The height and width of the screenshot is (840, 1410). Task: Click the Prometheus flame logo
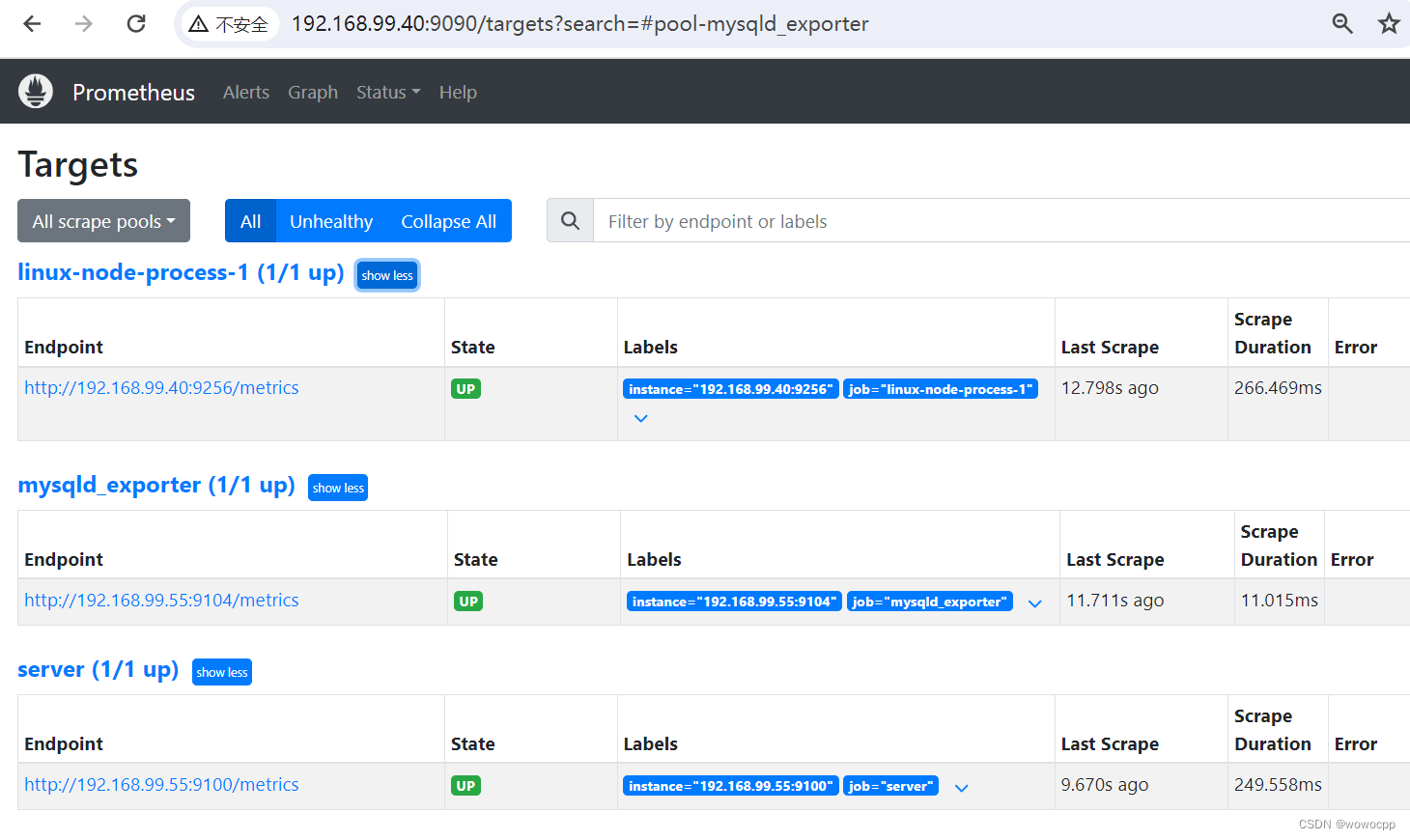36,91
